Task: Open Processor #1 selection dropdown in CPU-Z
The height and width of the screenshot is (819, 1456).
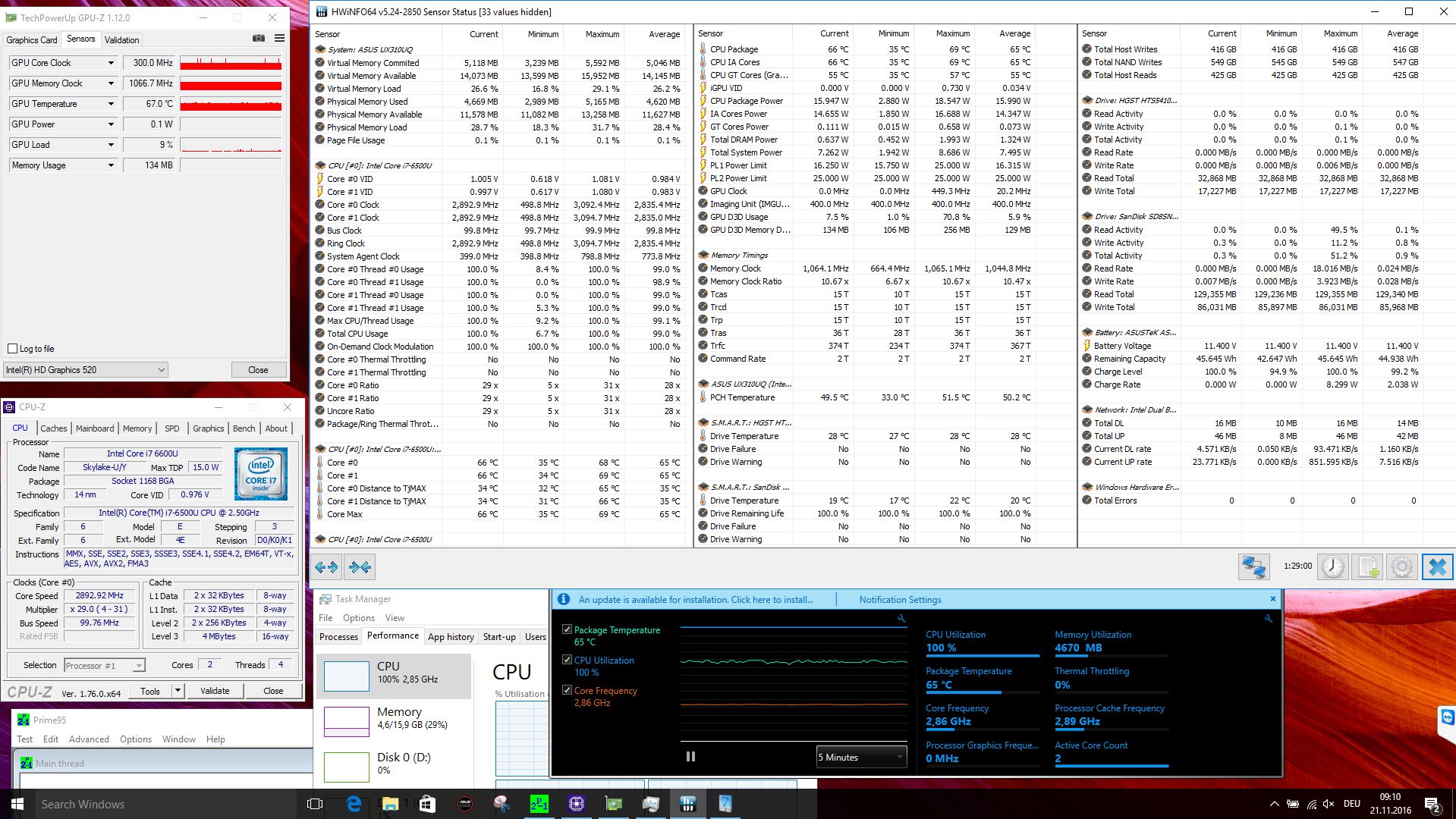Action: coord(105,666)
